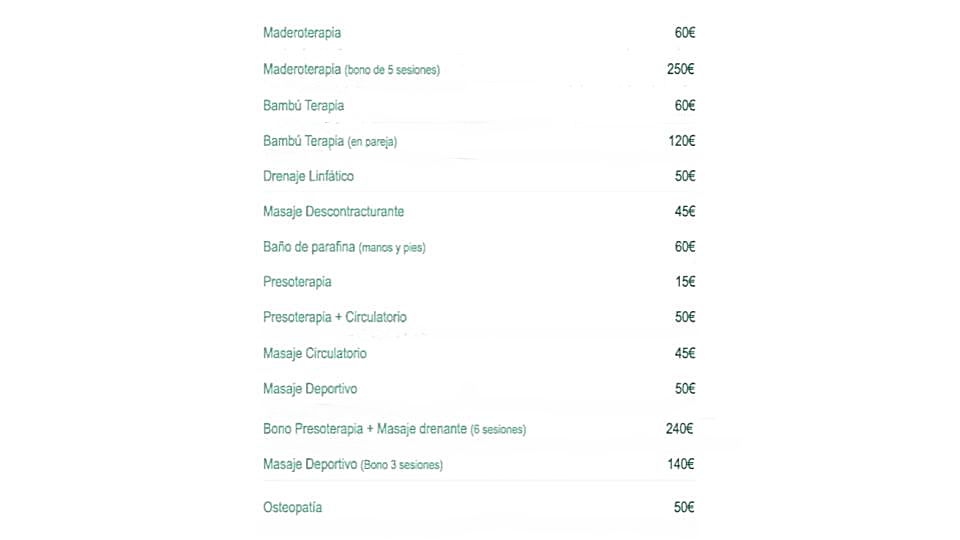
Task: Click the Baño de parafina 60€ price
Action: [684, 247]
